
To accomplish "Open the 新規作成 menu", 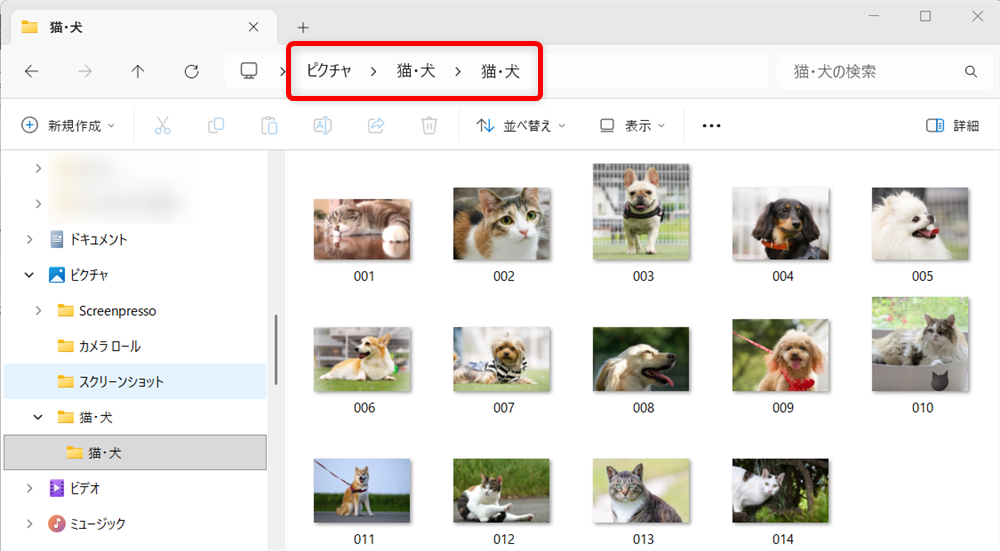I will [68, 126].
